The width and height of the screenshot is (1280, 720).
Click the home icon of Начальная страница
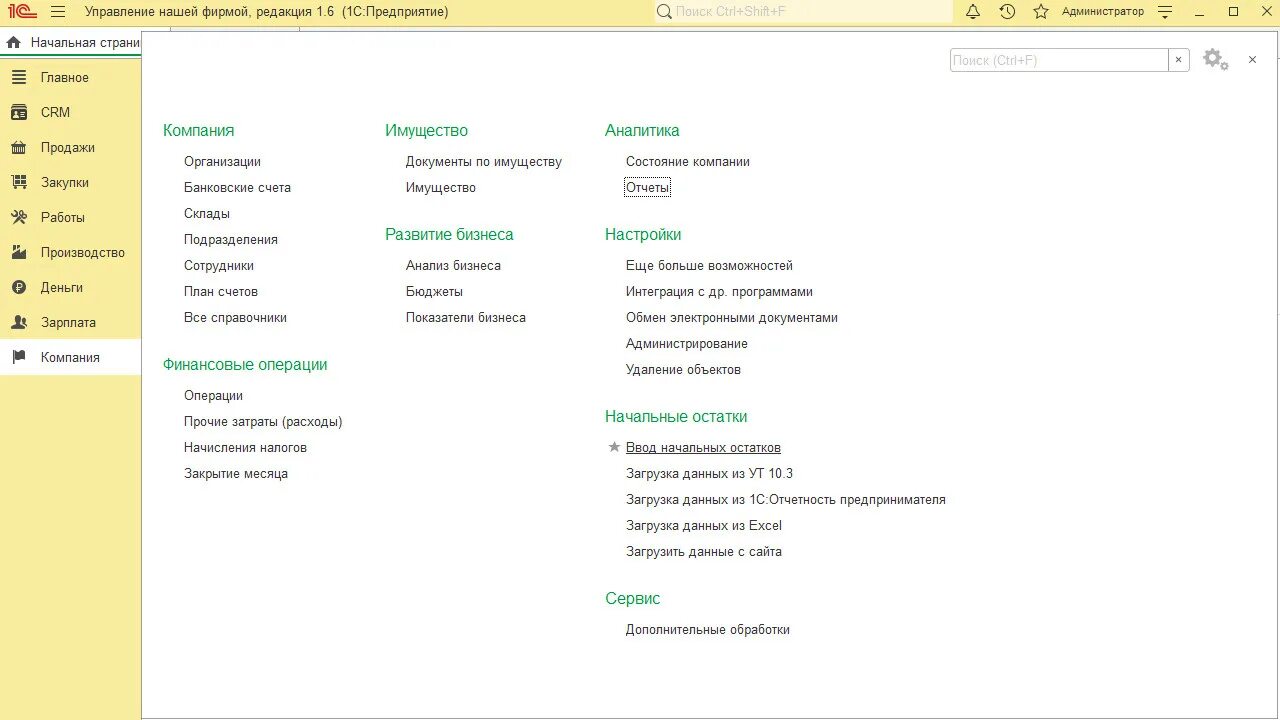[x=14, y=42]
